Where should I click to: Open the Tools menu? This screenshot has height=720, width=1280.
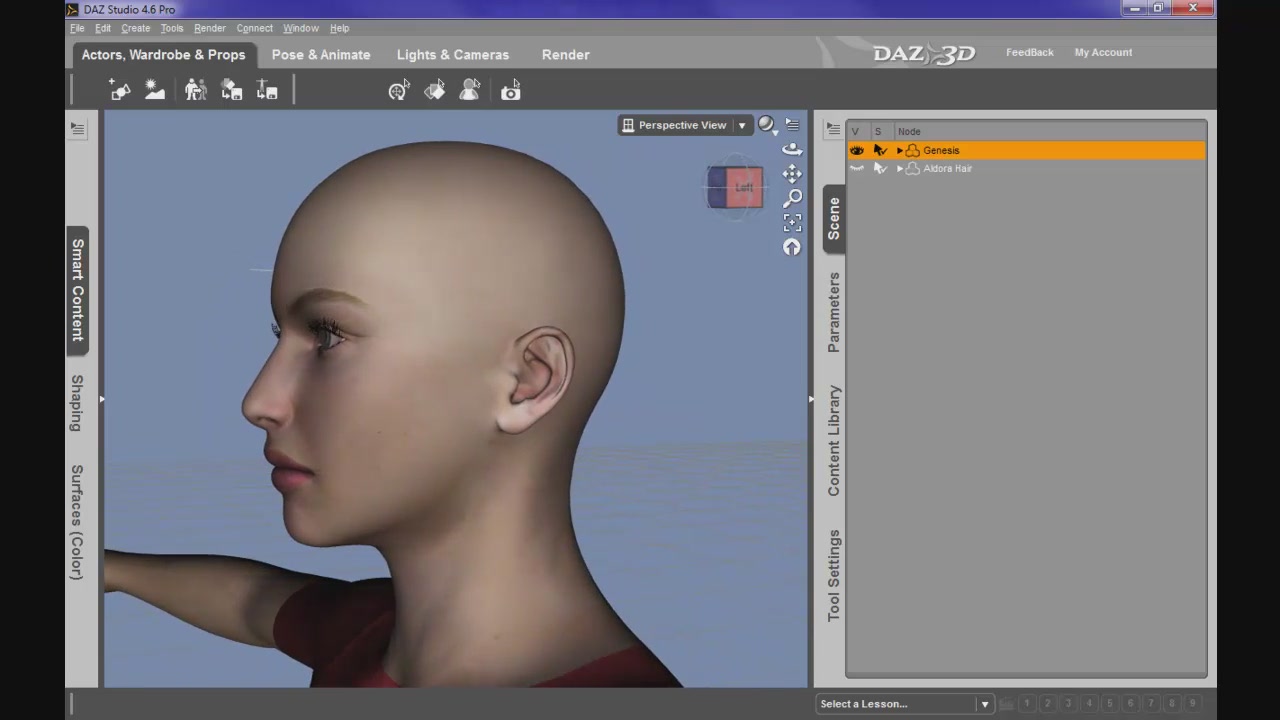point(172,28)
